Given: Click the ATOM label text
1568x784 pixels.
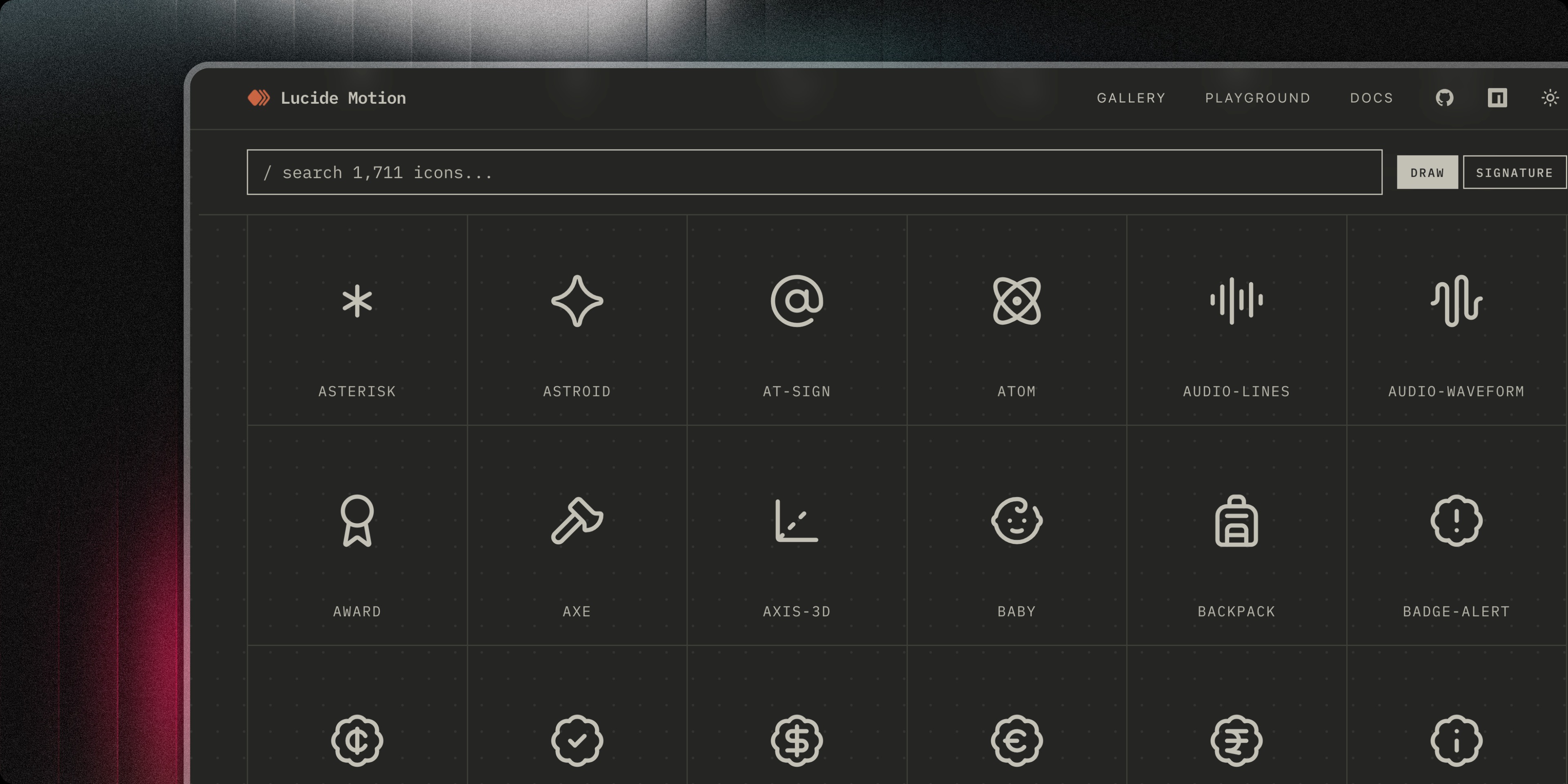Looking at the screenshot, I should 1016,392.
